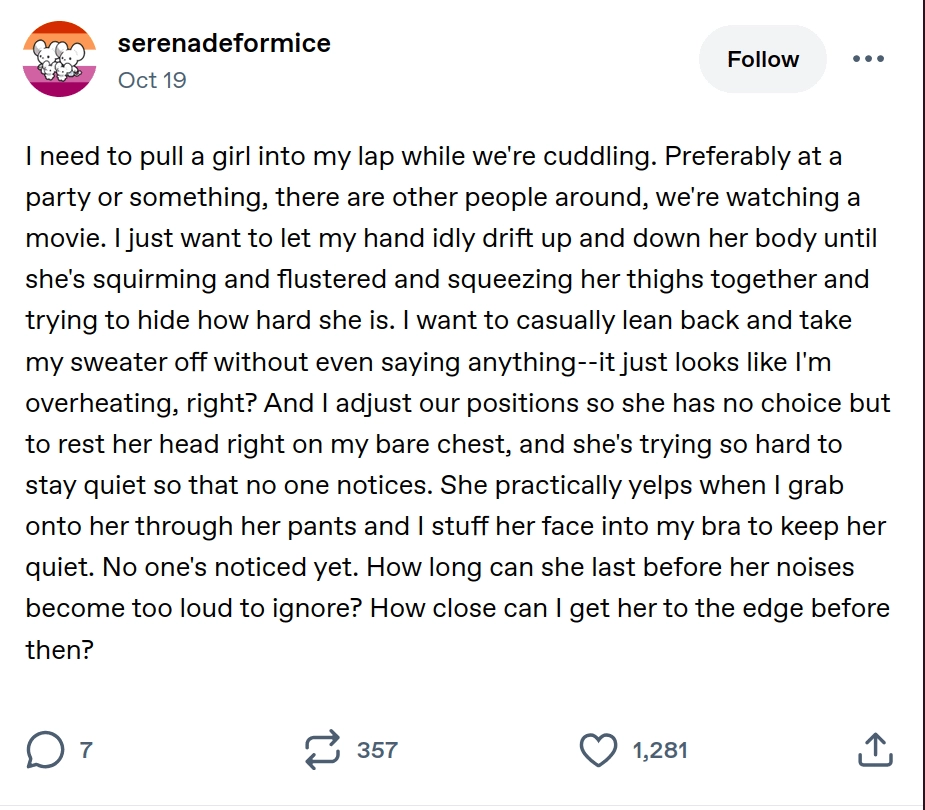Screen dimensions: 925x810
Task: Tap the reblog arrows to share to your blog
Action: 322,747
